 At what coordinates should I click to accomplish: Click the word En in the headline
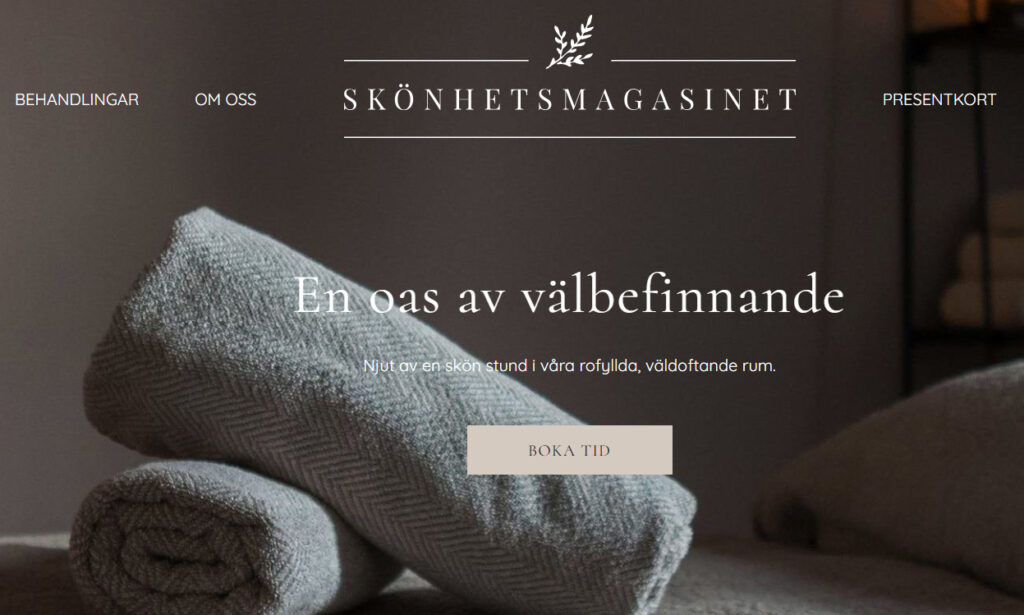pos(323,295)
